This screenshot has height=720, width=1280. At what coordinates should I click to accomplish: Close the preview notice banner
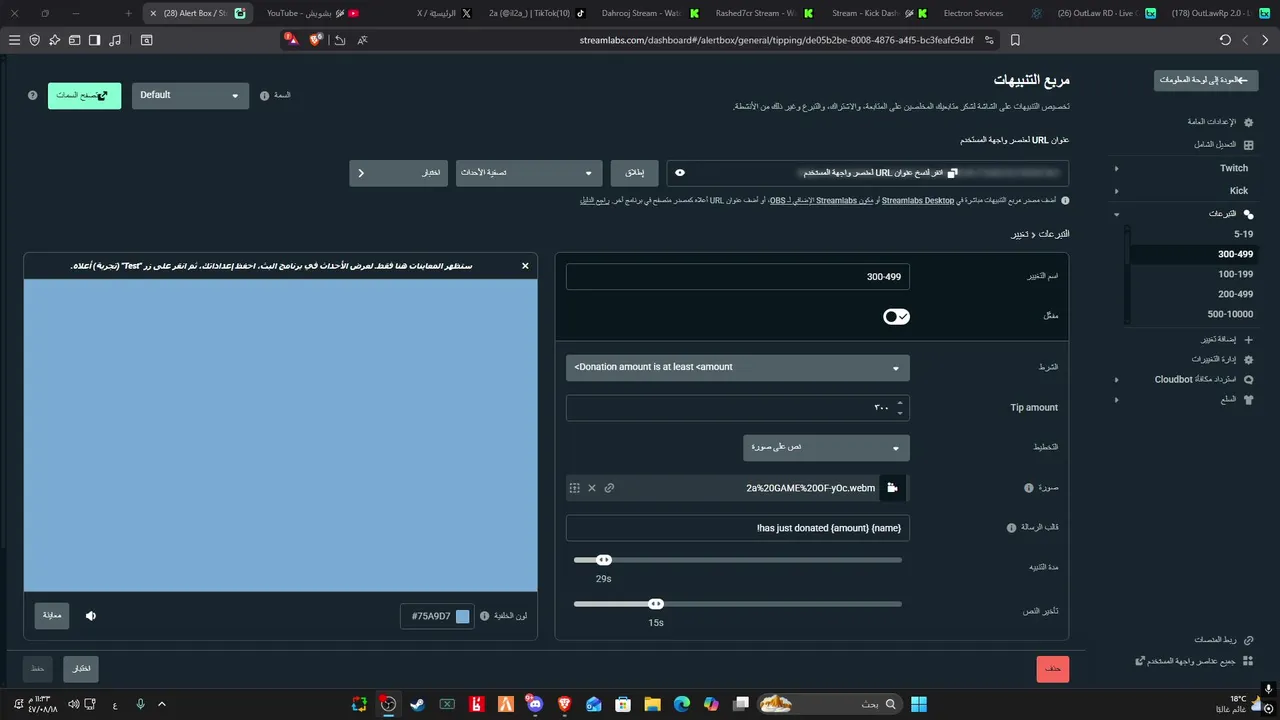point(525,266)
